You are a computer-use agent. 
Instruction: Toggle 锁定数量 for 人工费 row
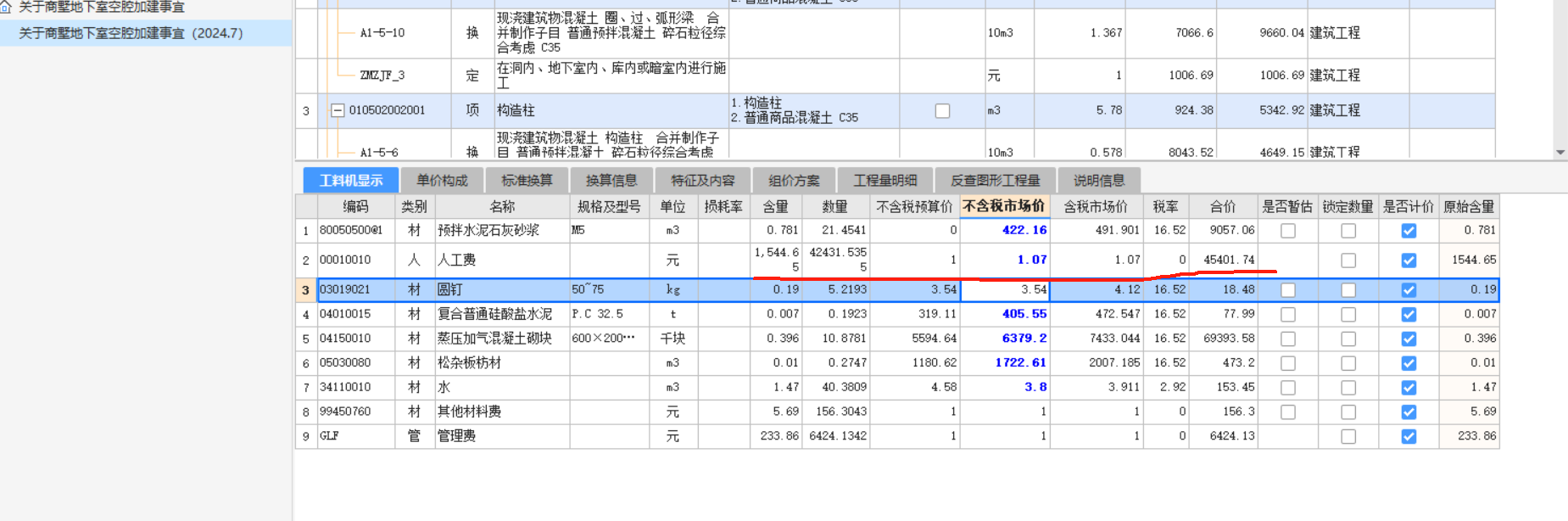pos(1348,260)
